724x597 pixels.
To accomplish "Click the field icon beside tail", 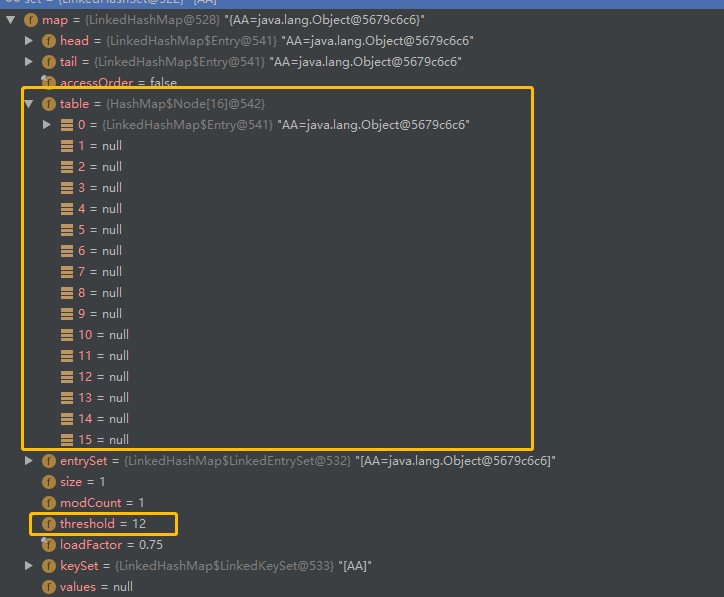I will pyautogui.click(x=49, y=62).
